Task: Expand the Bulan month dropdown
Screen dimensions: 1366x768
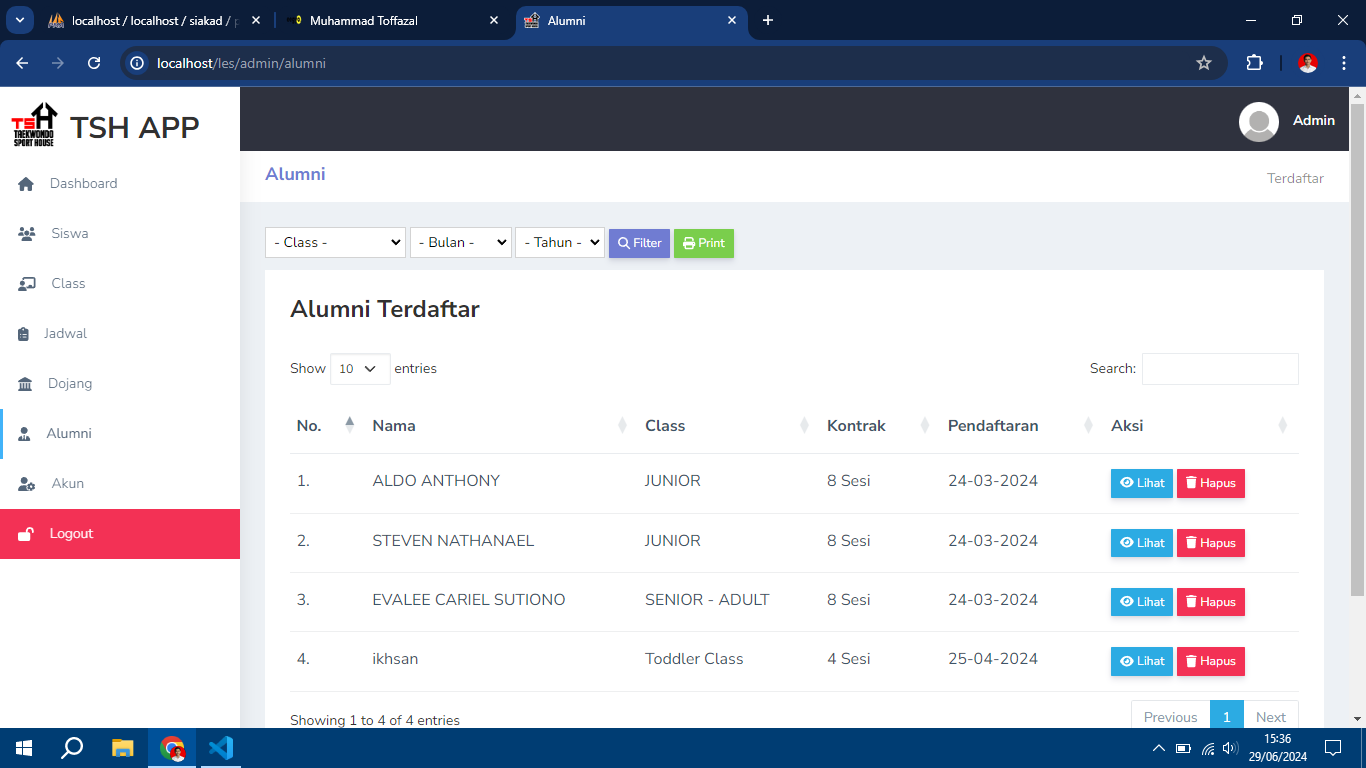Action: coord(460,243)
